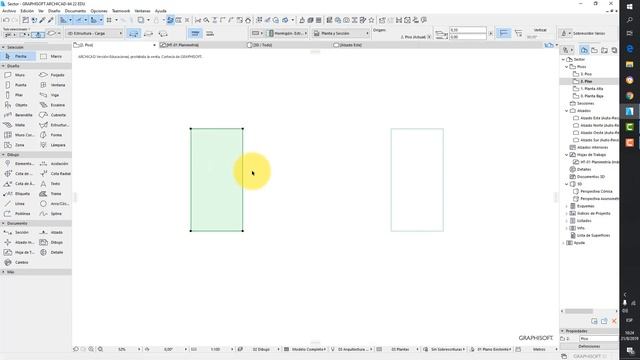The image size is (640, 360).
Task: Select the Pilar column tool
Action: (18, 95)
